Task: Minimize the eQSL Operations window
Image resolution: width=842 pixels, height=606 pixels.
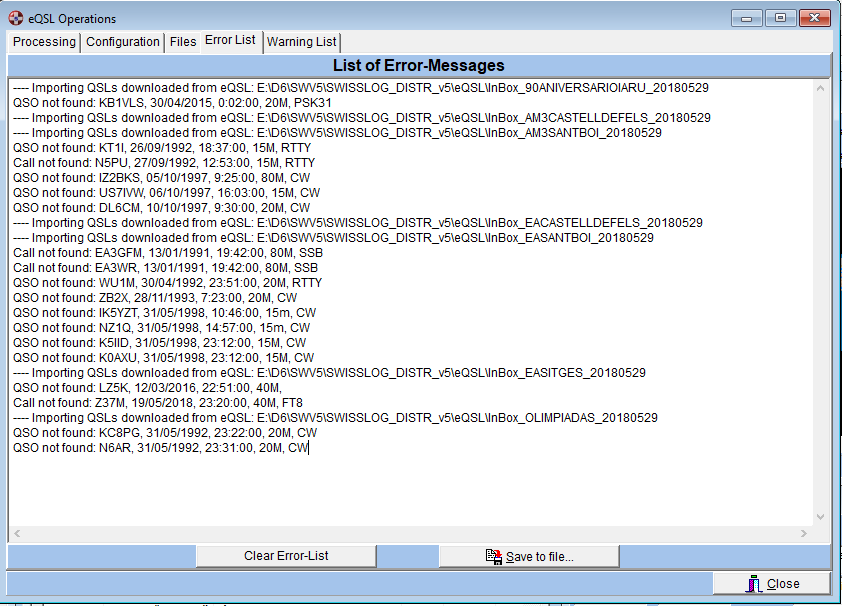Action: 748,18
